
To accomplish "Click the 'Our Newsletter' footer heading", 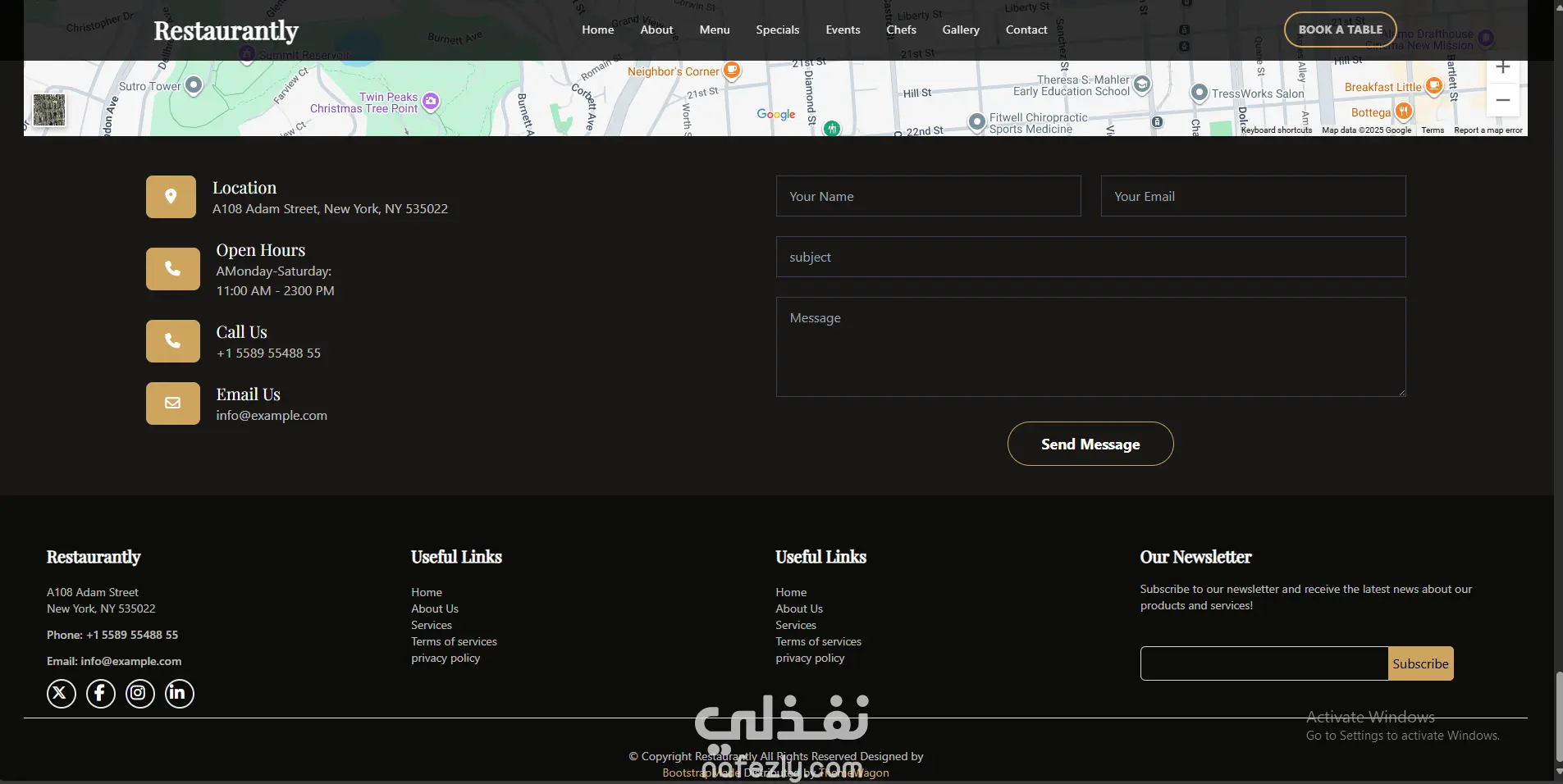I will pos(1195,557).
